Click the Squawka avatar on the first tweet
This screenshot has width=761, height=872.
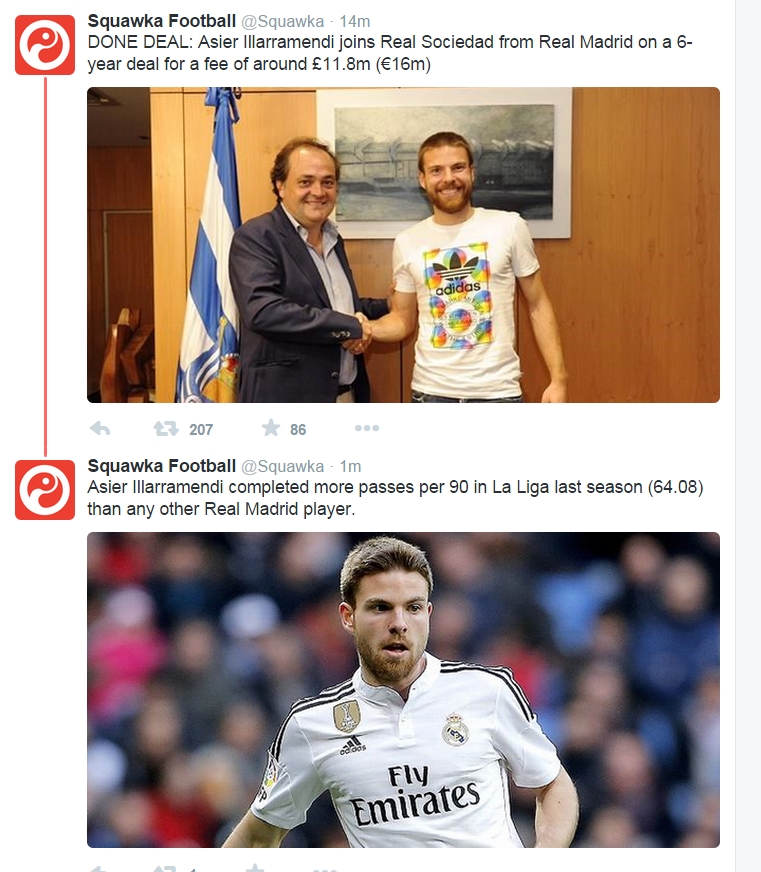(x=45, y=45)
